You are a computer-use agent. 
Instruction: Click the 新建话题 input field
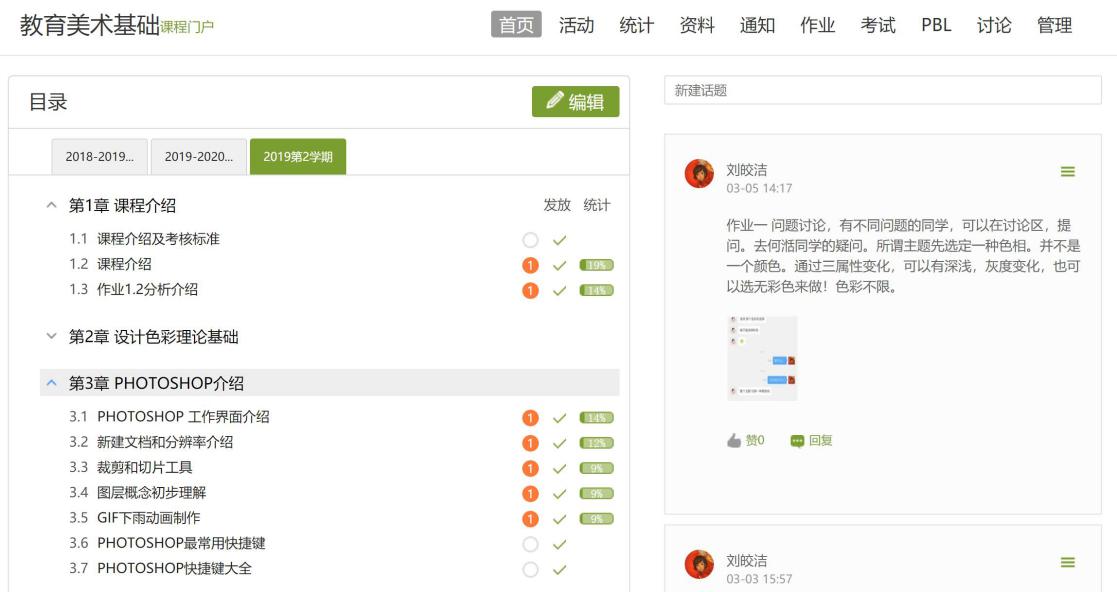882,90
